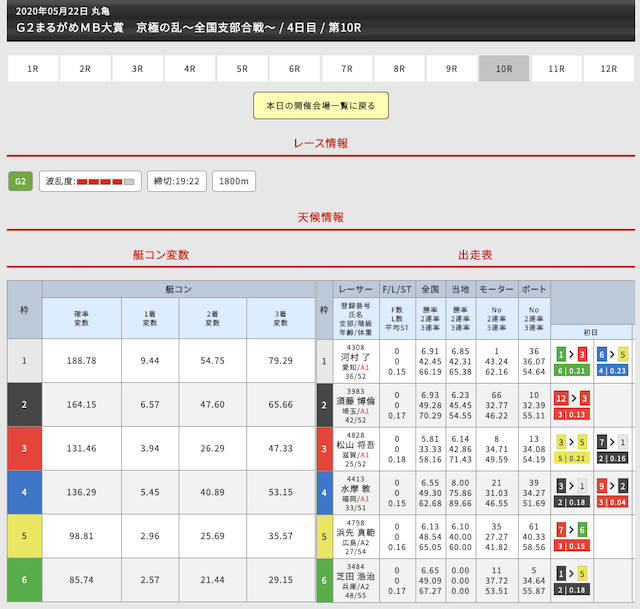Click the red 3|0.04 result badge
The image size is (640, 609).
coord(612,502)
